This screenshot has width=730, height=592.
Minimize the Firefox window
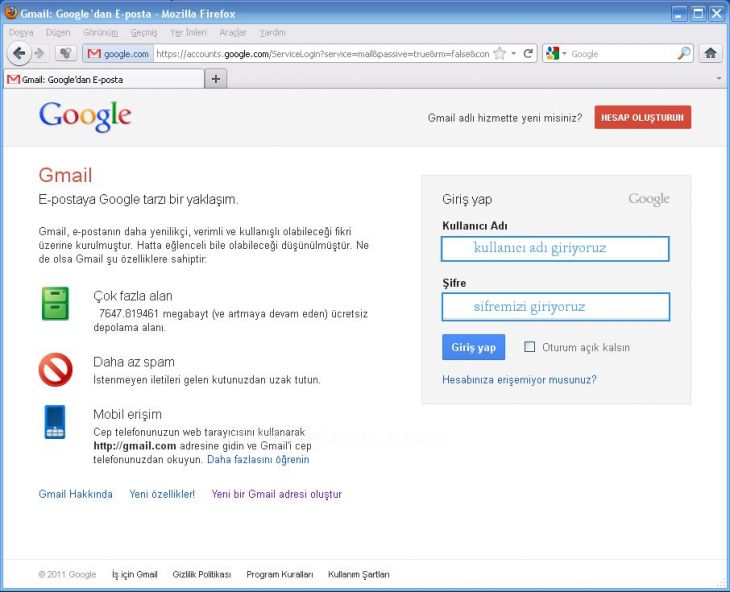tap(679, 13)
